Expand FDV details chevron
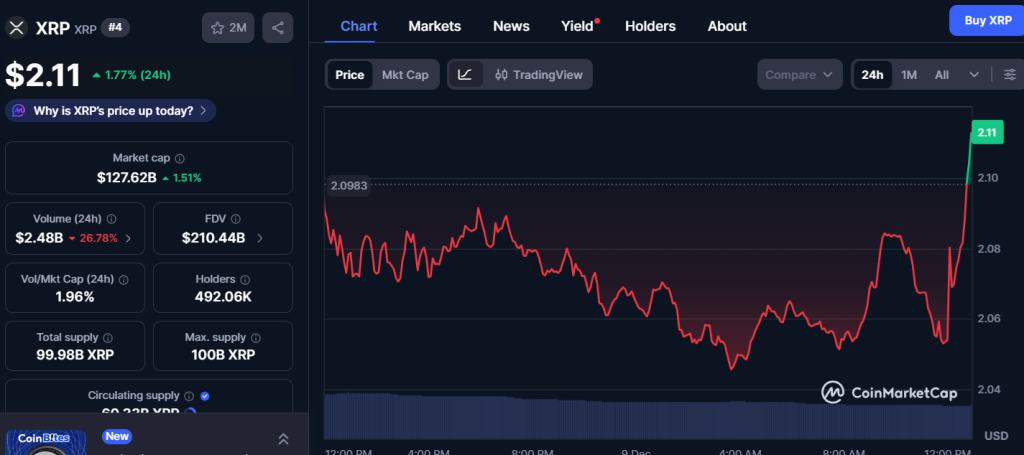The width and height of the screenshot is (1024, 455). tap(260, 238)
